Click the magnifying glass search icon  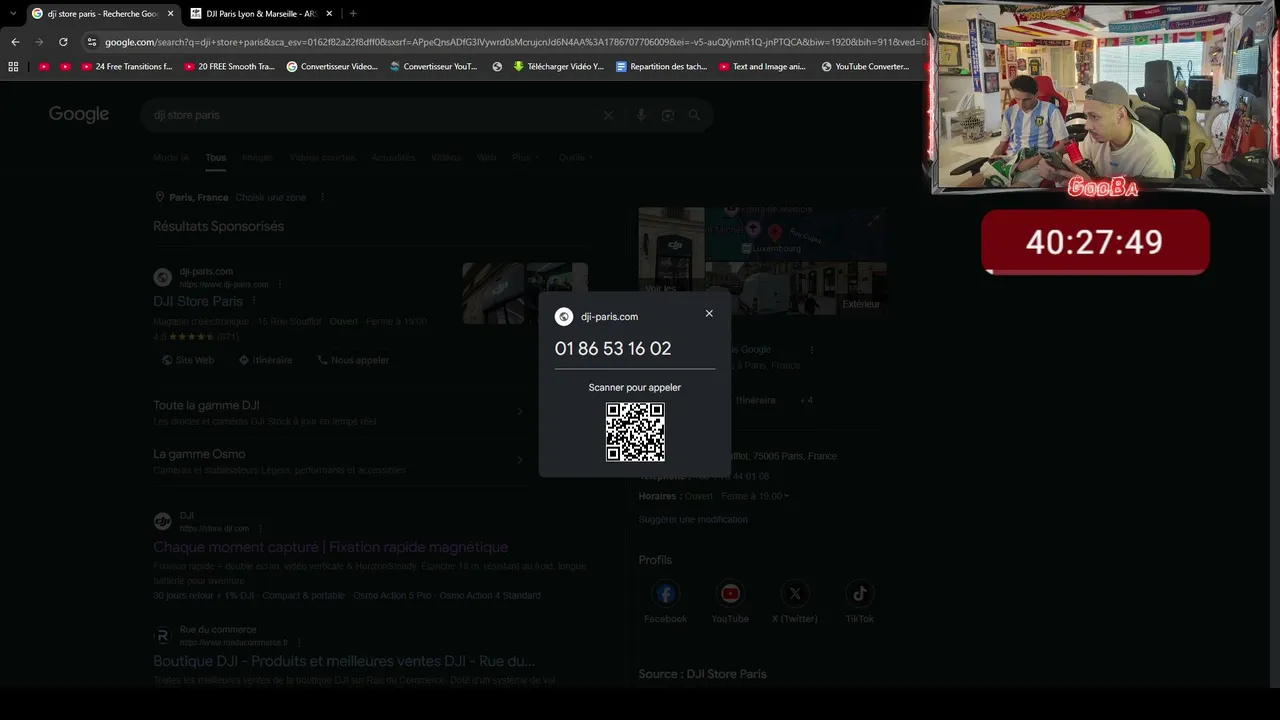pyautogui.click(x=695, y=115)
